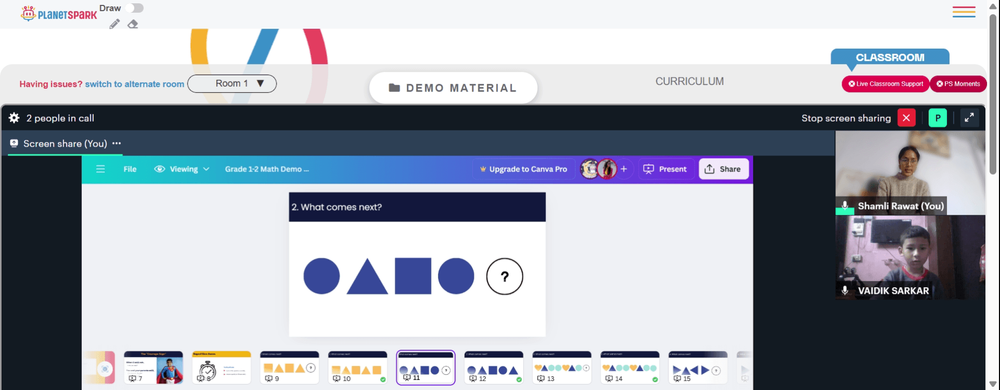The image size is (1000, 390).
Task: Click Live Classroom Support button
Action: click(885, 84)
